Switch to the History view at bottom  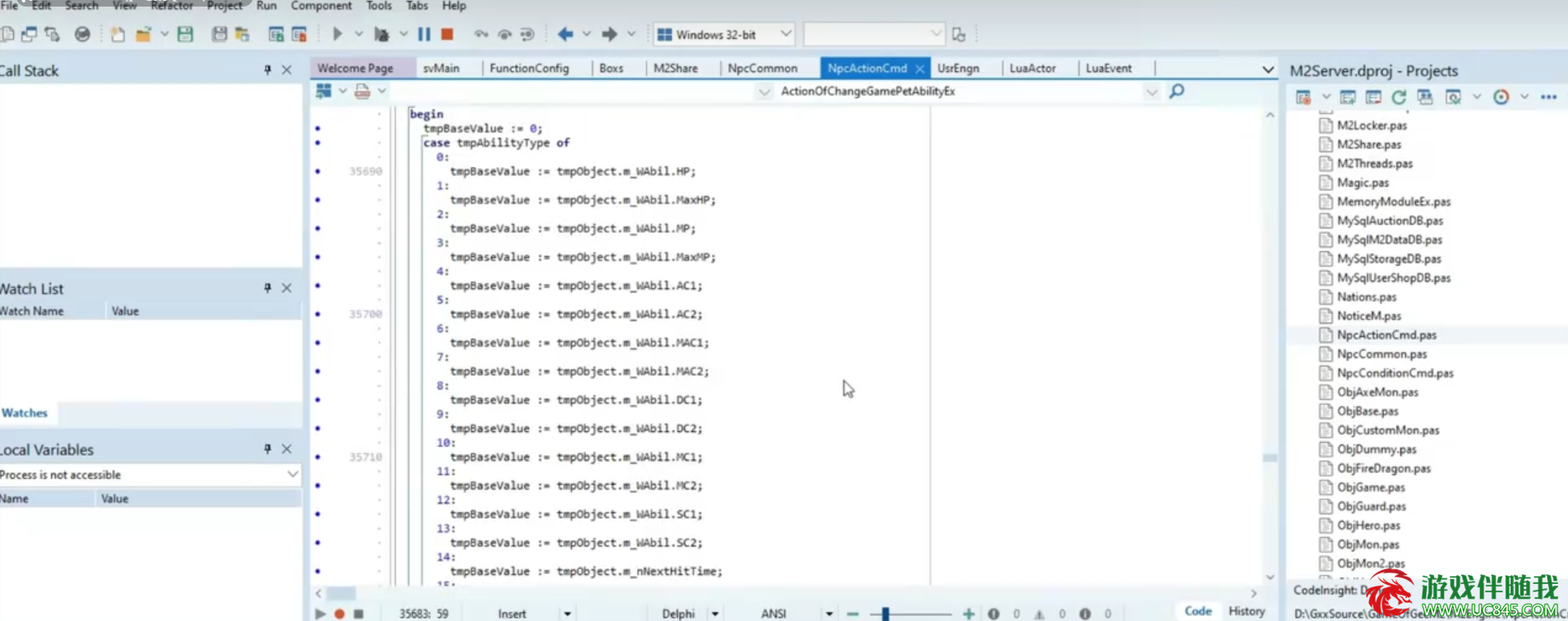1246,611
